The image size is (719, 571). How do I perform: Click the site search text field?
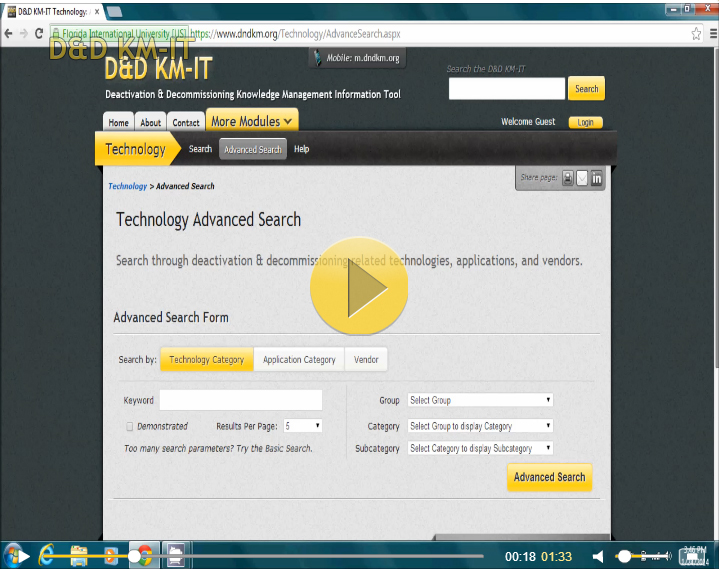click(507, 89)
